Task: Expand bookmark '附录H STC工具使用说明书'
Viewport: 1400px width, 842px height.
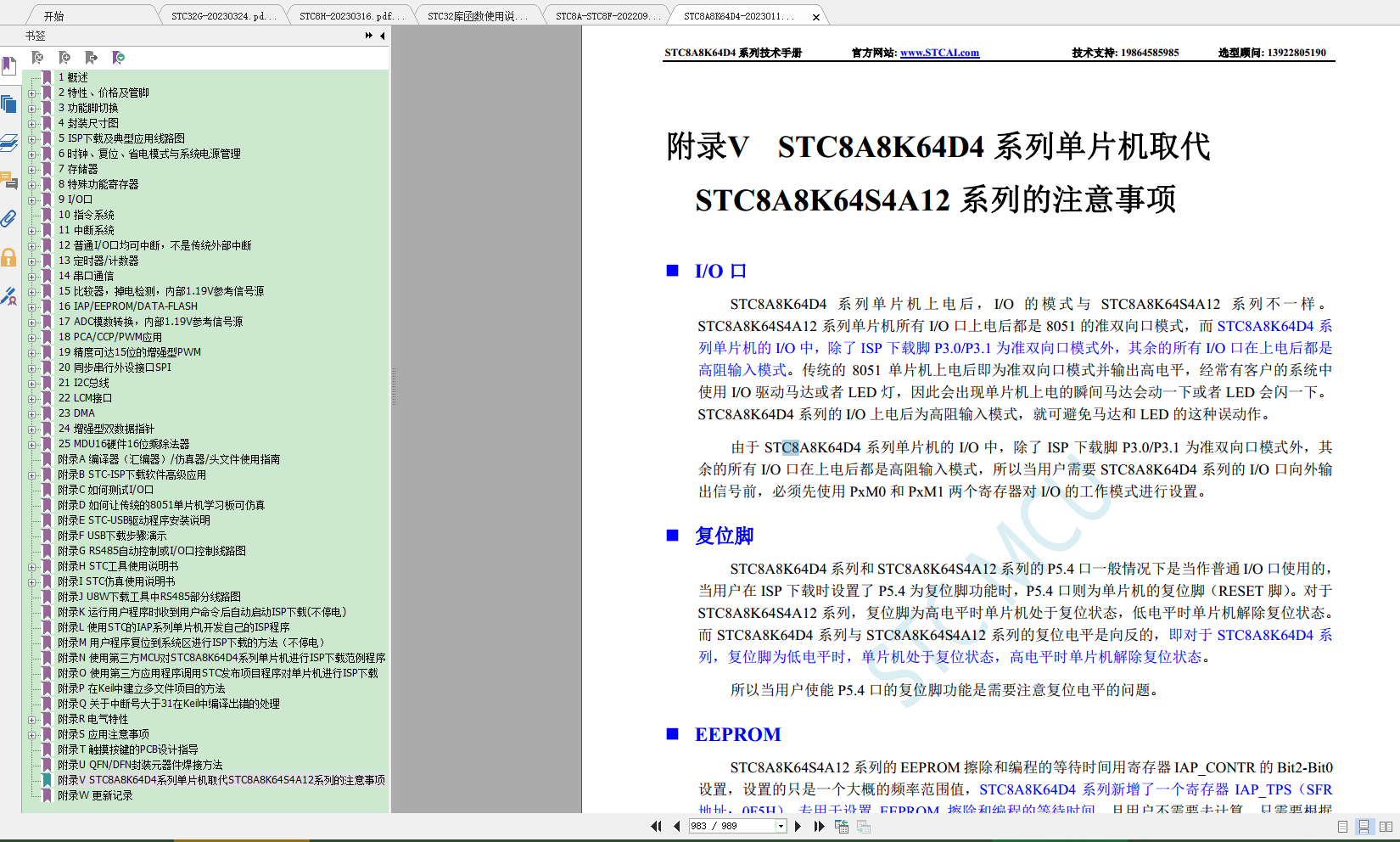Action: coord(31,567)
